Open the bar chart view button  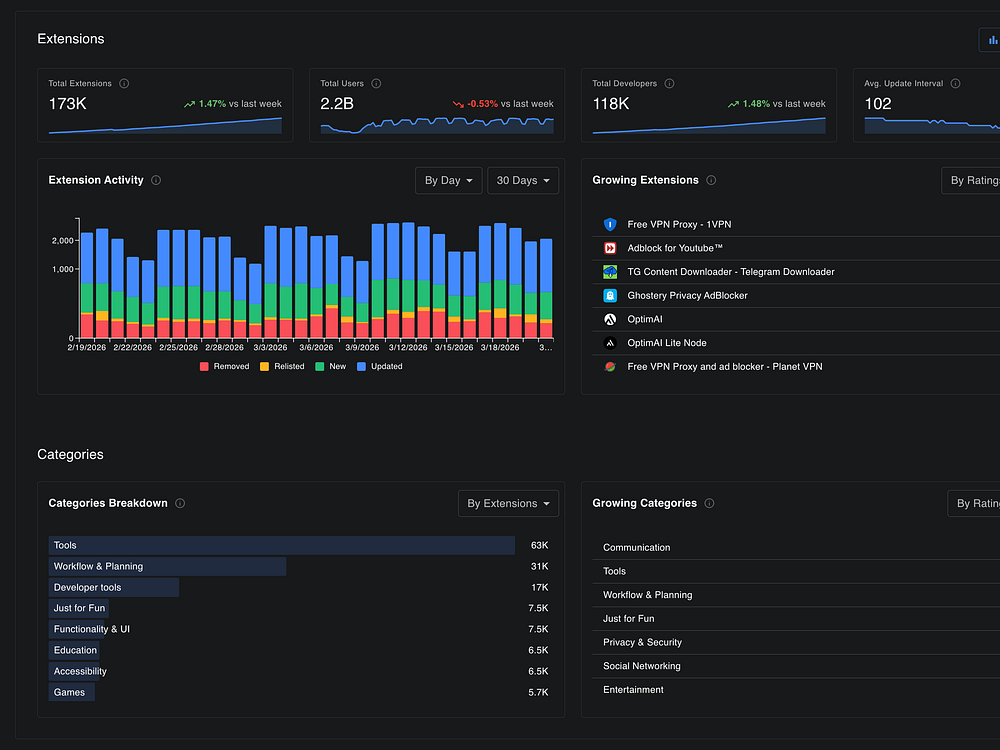click(x=991, y=40)
